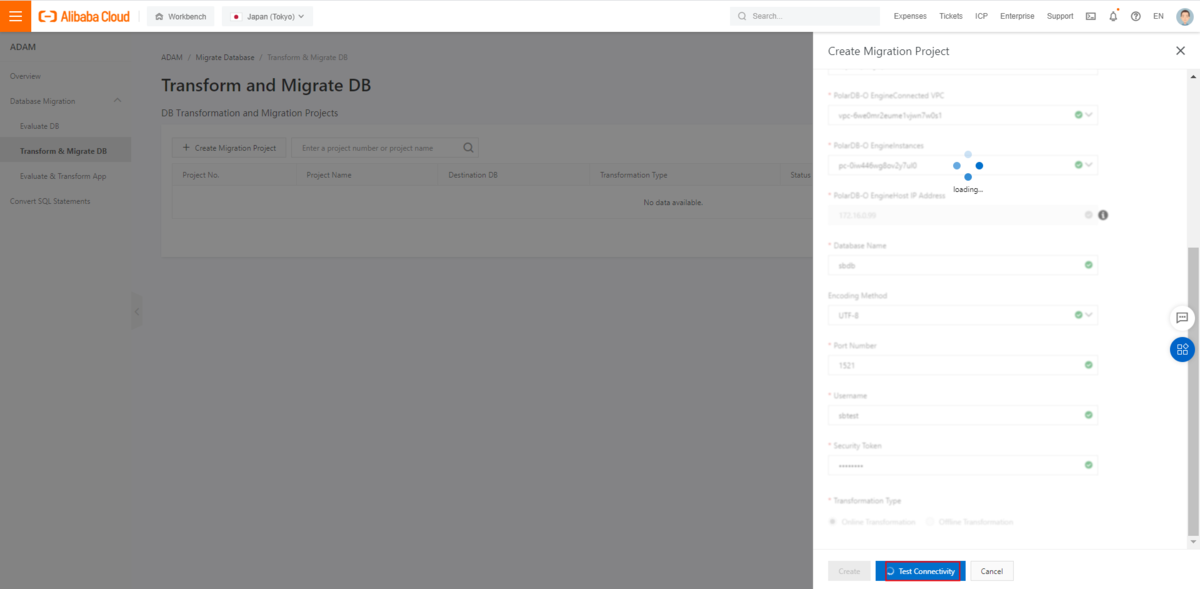Open the notifications bell

click(x=1114, y=16)
